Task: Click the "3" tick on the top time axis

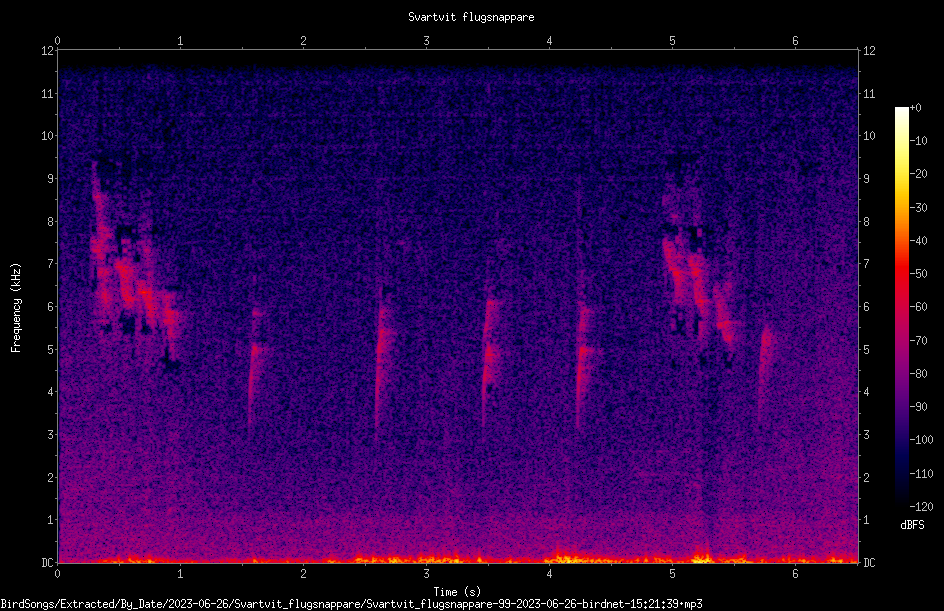Action: pyautogui.click(x=426, y=41)
